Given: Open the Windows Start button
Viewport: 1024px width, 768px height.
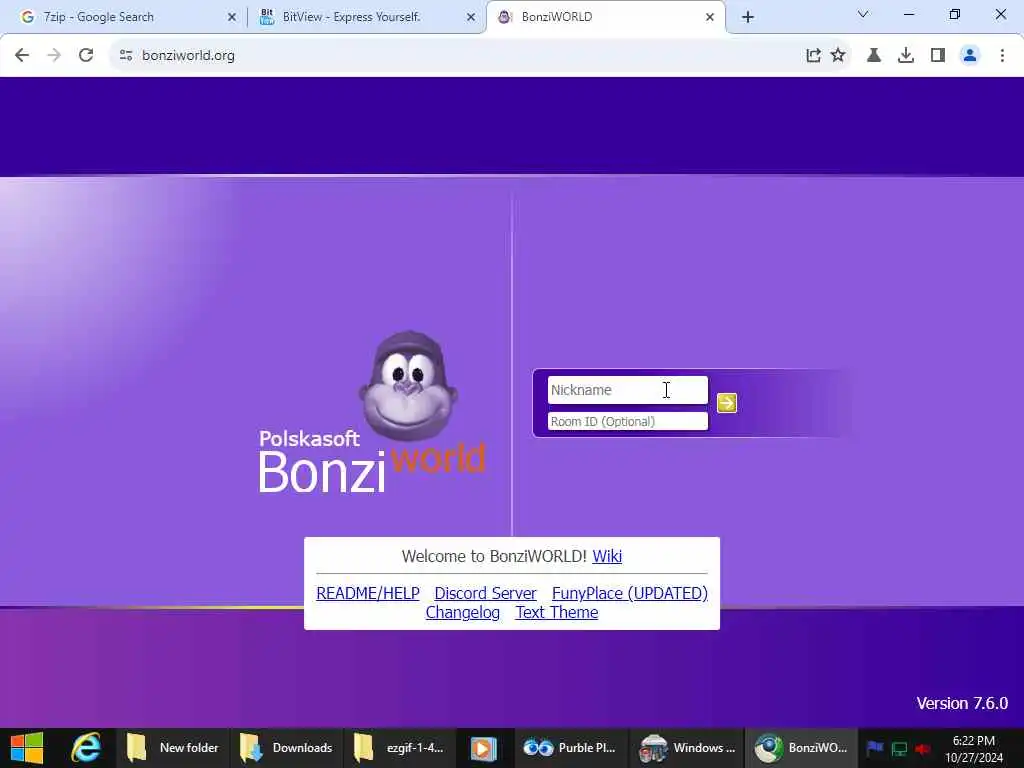Looking at the screenshot, I should pyautogui.click(x=27, y=748).
